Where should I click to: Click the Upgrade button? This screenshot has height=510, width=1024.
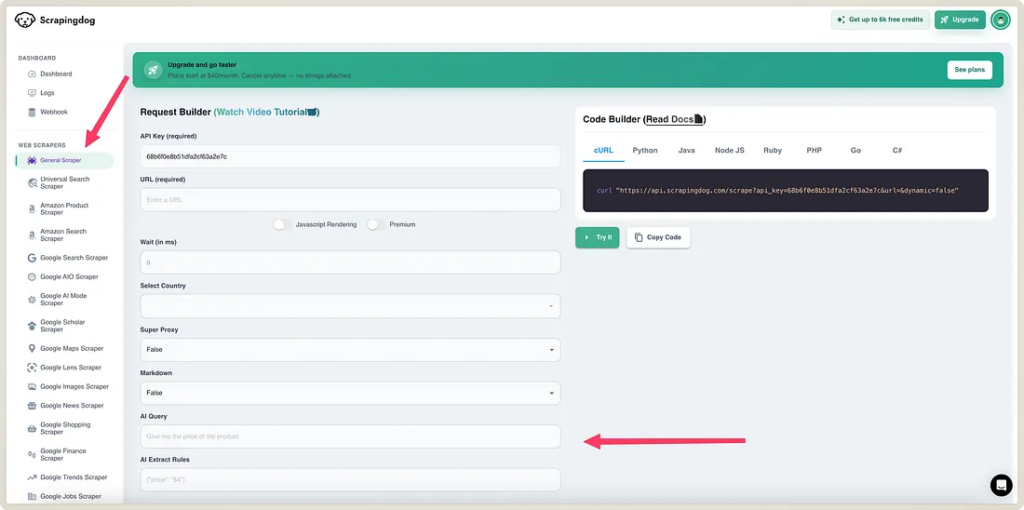pos(960,20)
